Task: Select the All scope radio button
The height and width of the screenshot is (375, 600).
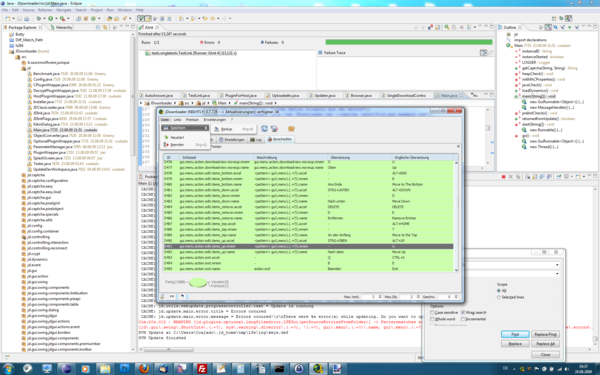Action: [x=499, y=291]
